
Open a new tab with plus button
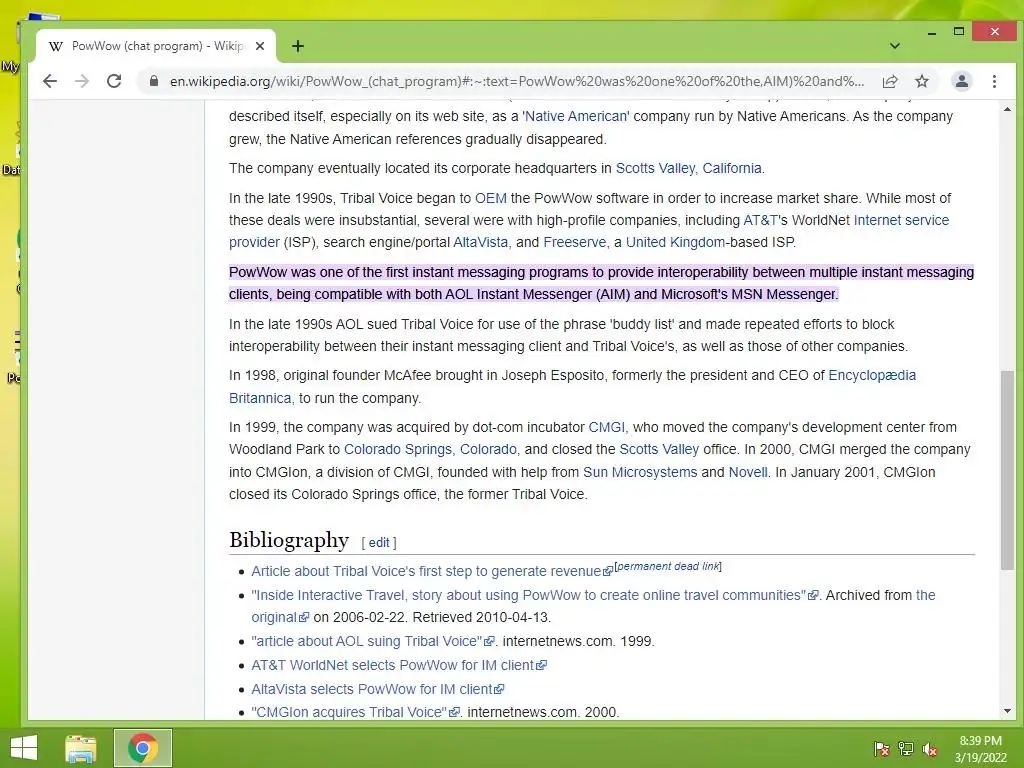pos(298,46)
